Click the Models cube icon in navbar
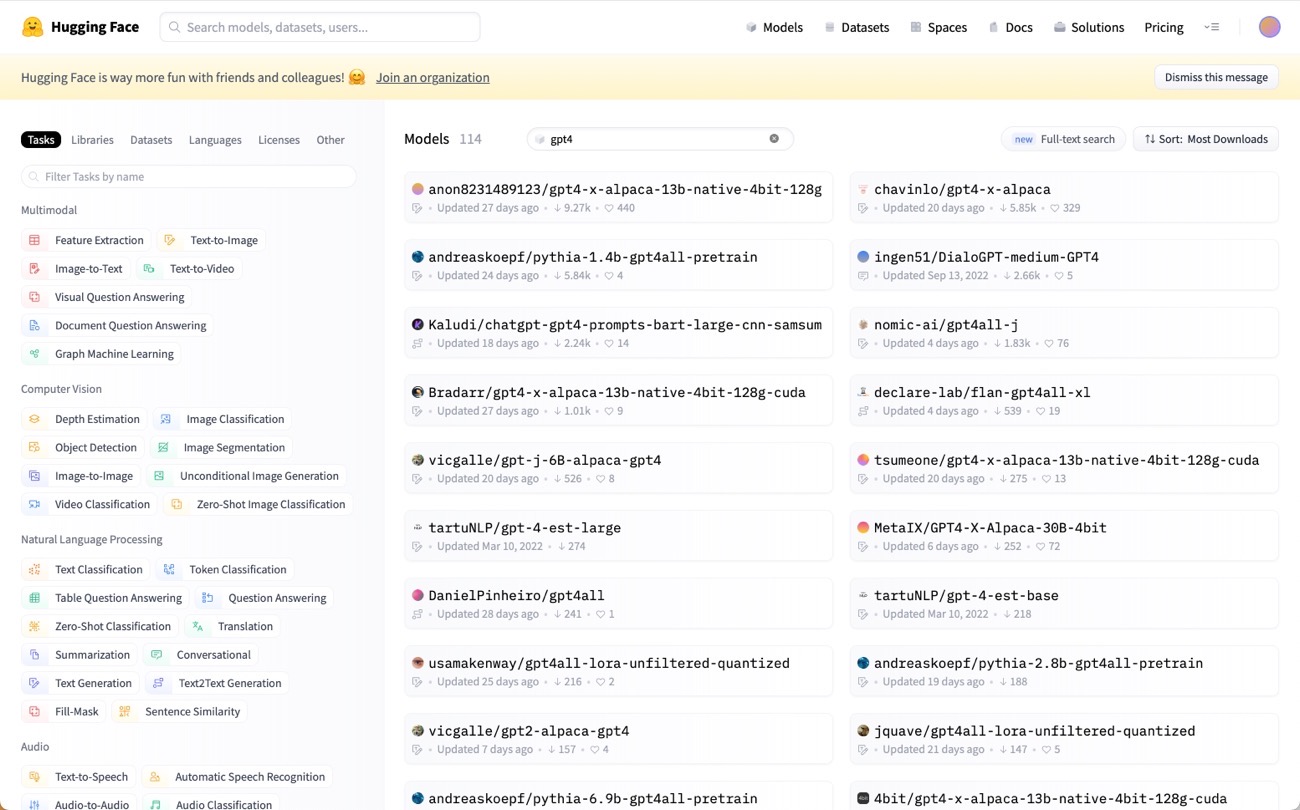The image size is (1300, 810). pos(751,27)
